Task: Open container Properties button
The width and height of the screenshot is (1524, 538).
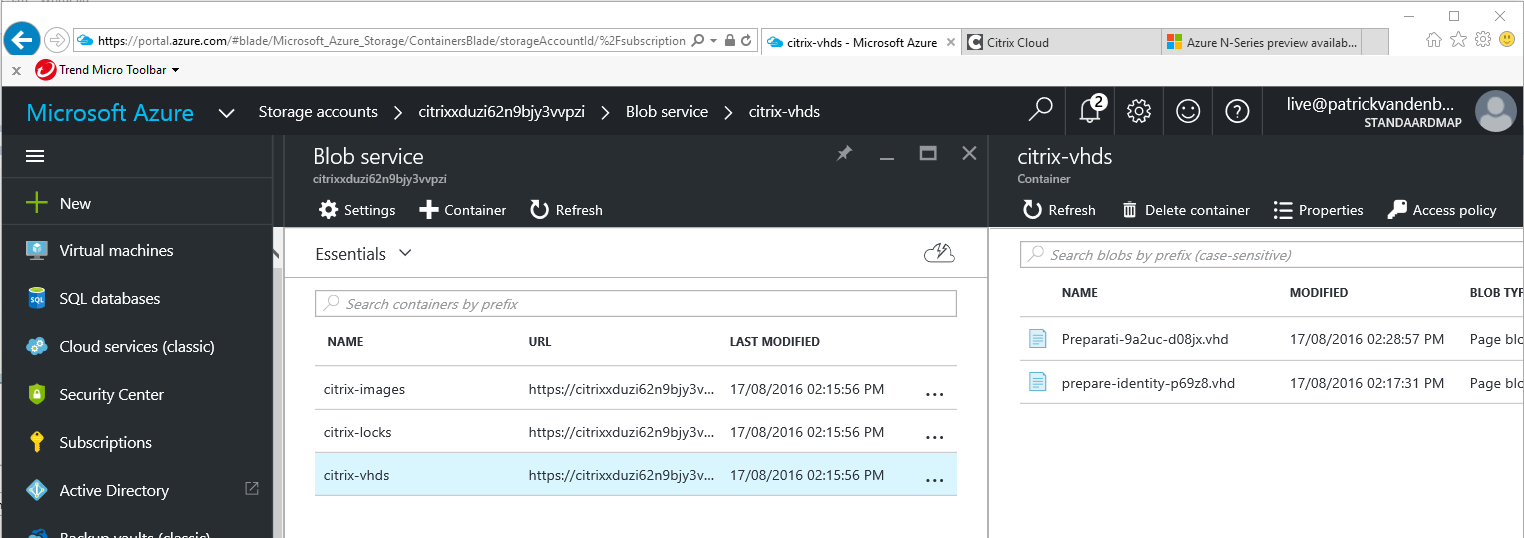Action: click(1318, 210)
